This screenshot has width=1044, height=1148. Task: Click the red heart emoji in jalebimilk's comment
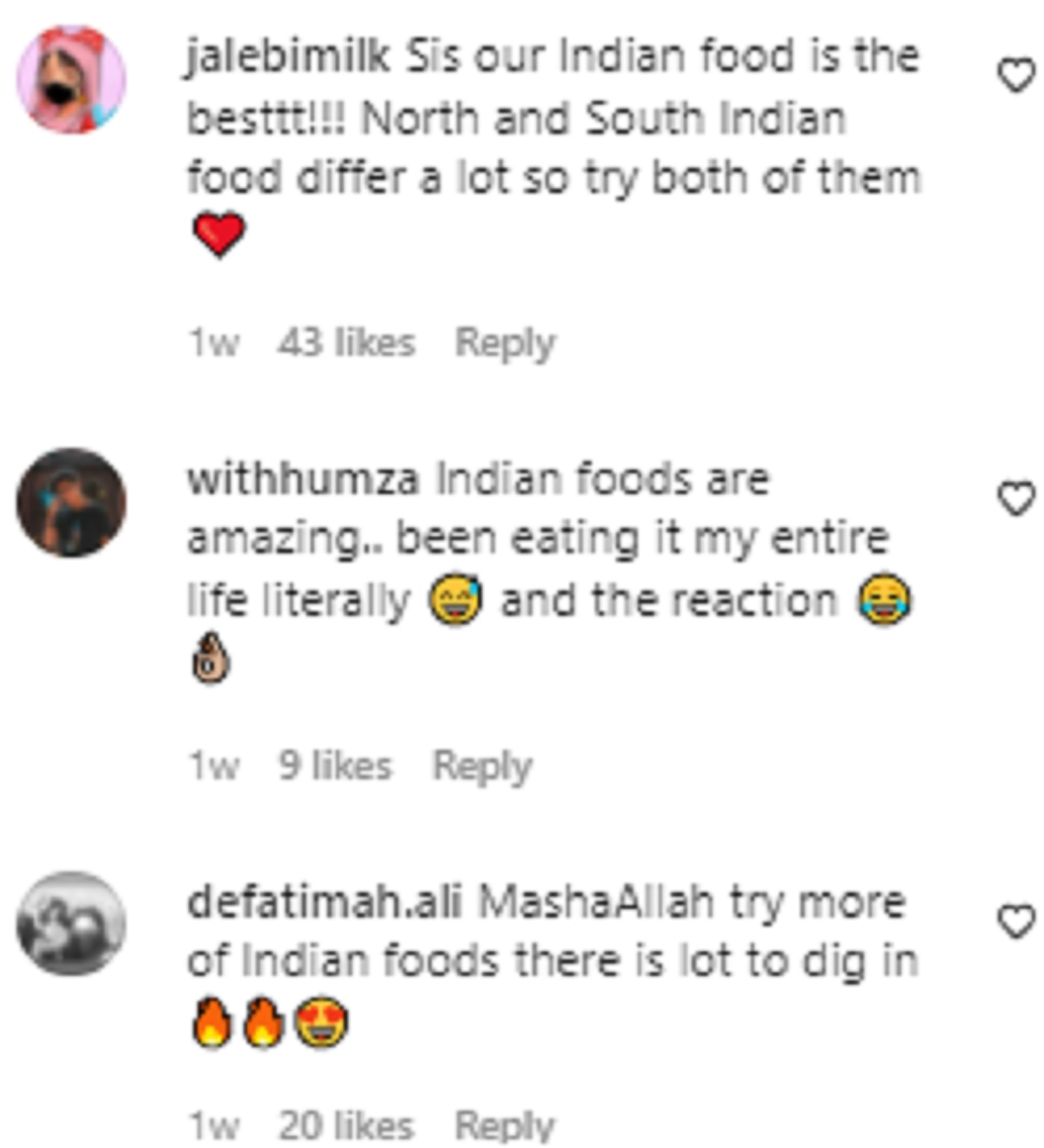click(218, 236)
